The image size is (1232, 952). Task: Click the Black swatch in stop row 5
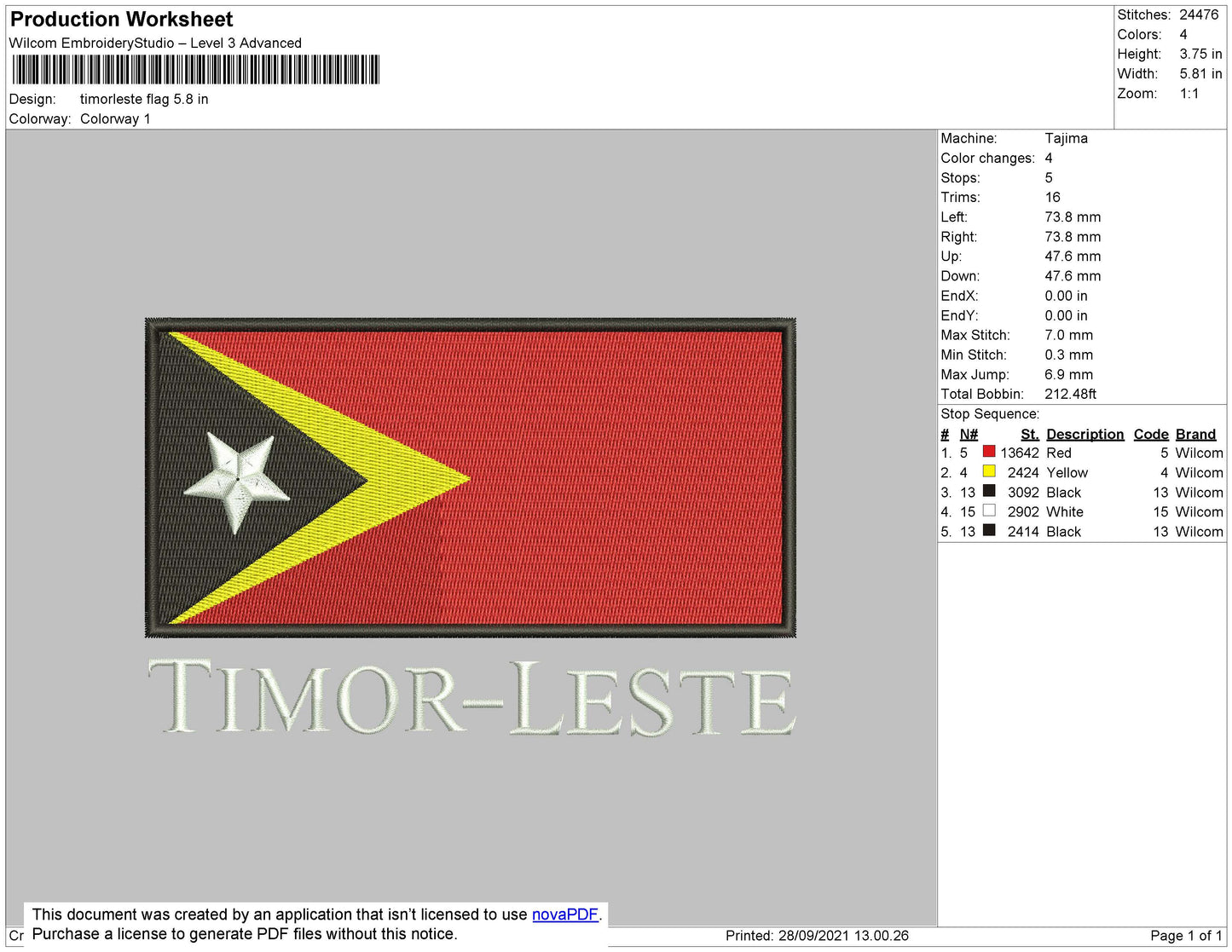989,530
